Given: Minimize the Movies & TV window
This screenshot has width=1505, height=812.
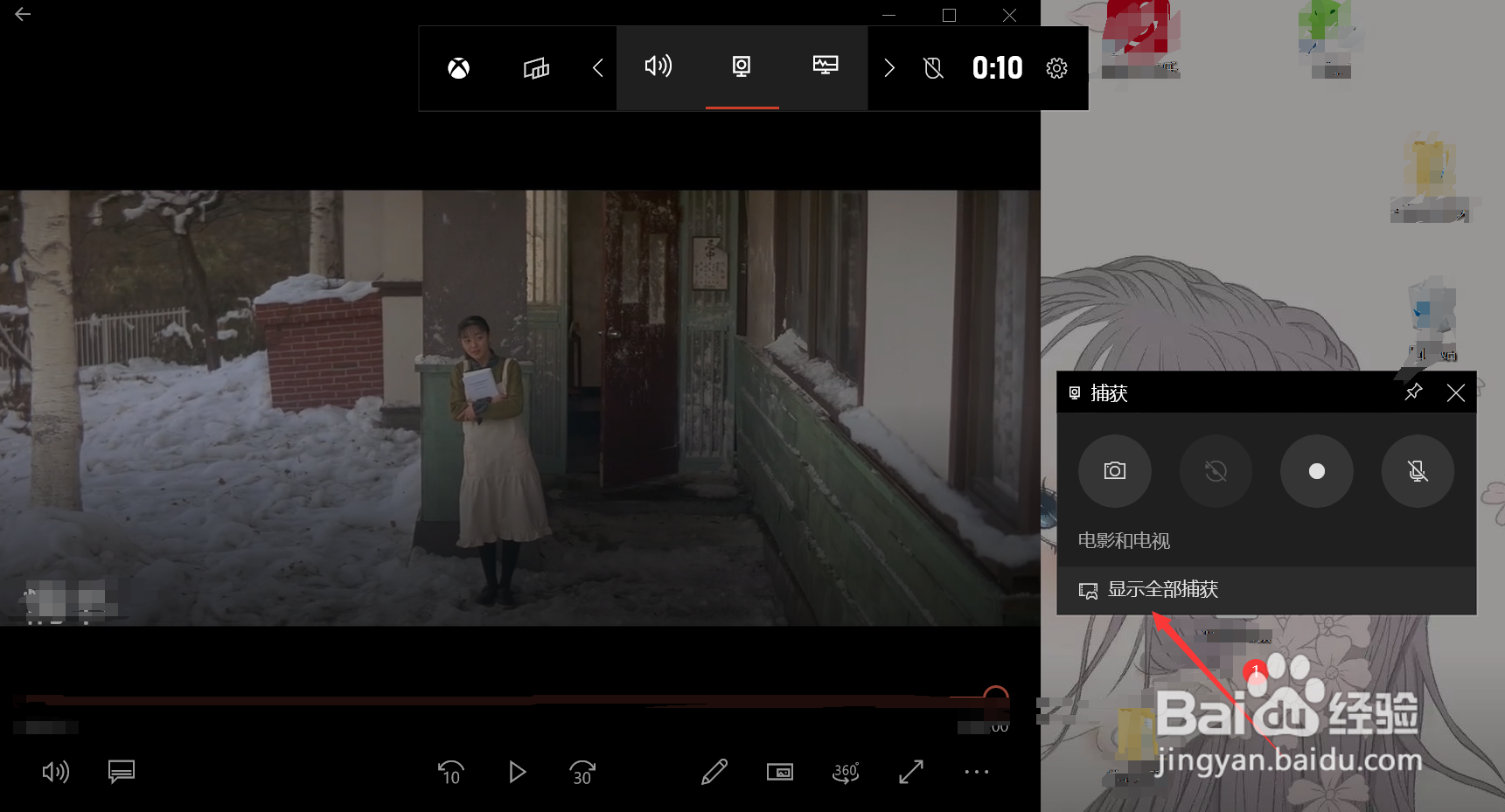Looking at the screenshot, I should (x=888, y=15).
